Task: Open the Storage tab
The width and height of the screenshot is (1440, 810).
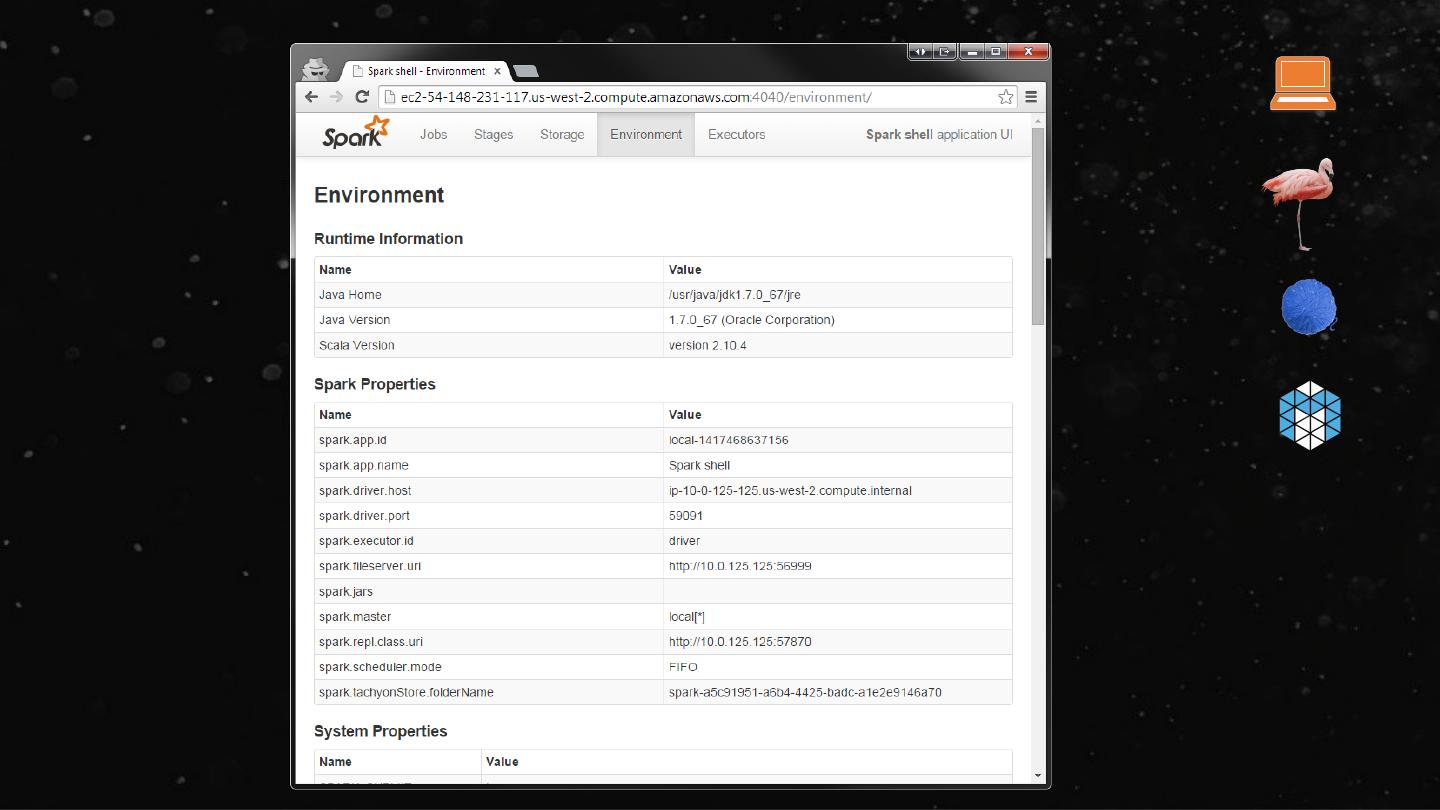Action: click(x=562, y=134)
